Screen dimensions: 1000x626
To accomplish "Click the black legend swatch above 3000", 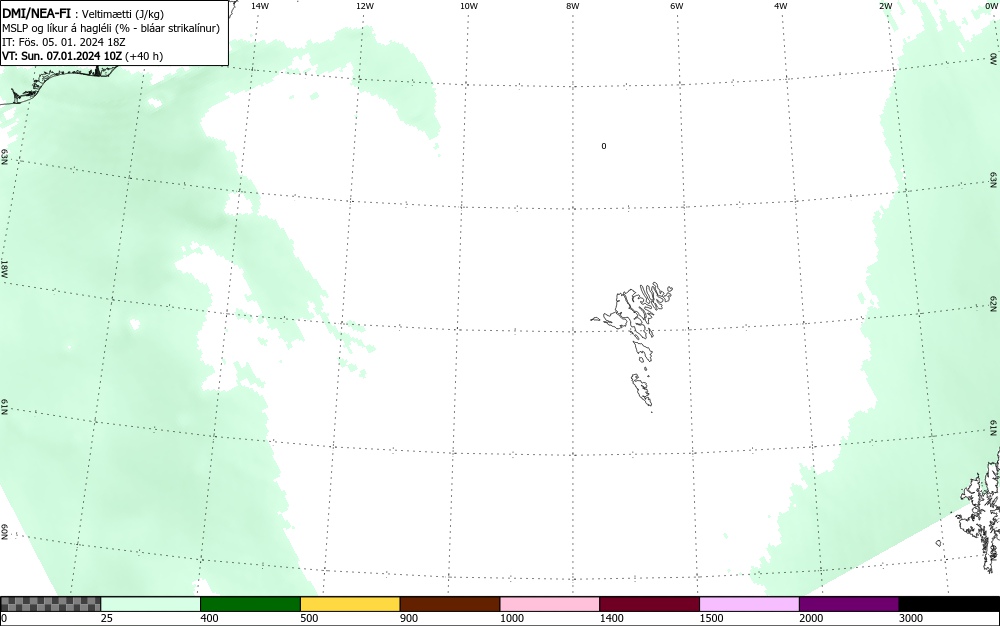I will [949, 604].
